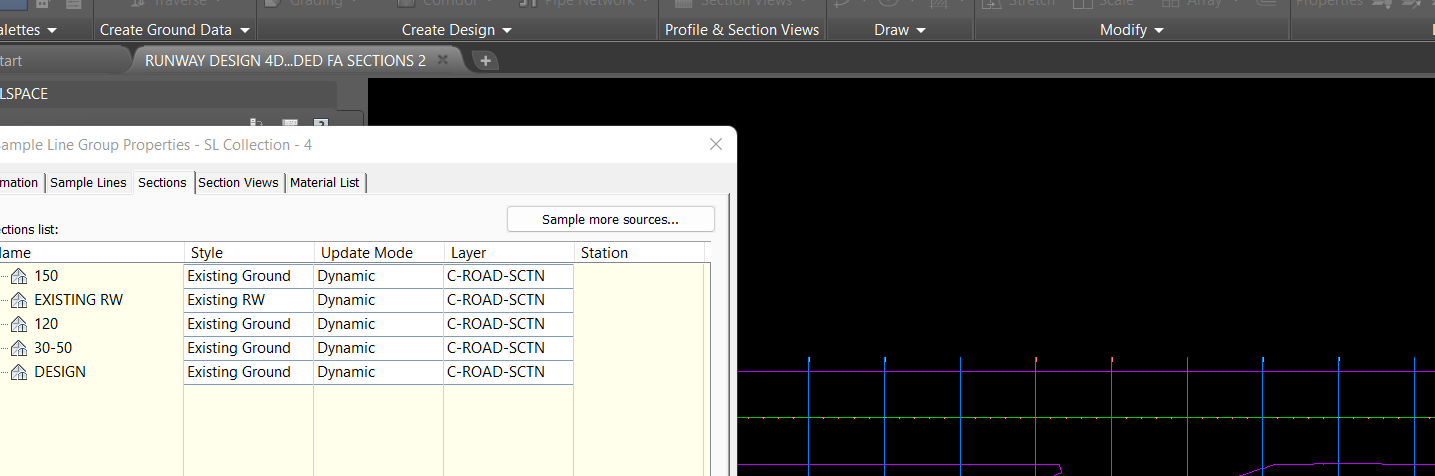
Task: Click the section icon beside row 150
Action: click(19, 276)
